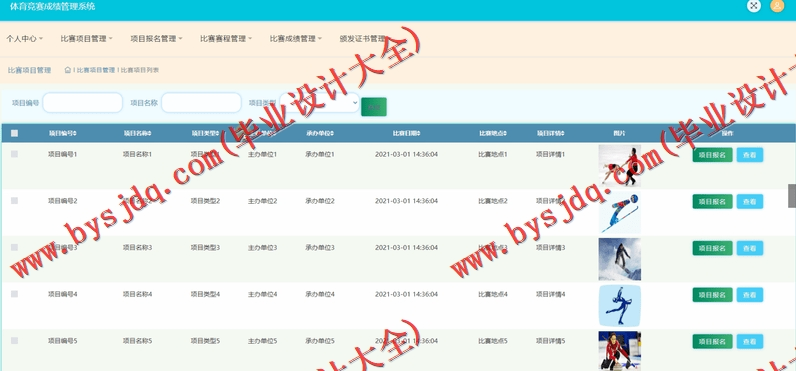Click the vertical scrollbar thumb

tap(791, 196)
